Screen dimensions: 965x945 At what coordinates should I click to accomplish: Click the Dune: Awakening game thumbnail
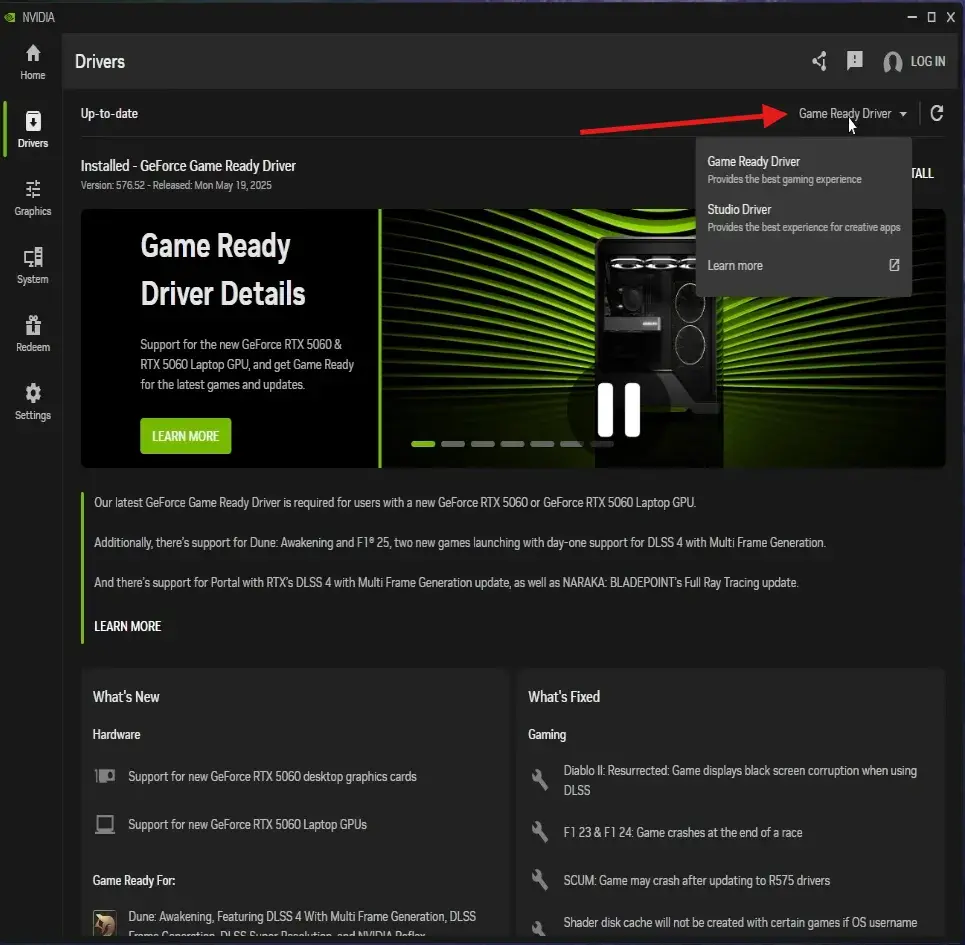click(x=105, y=922)
